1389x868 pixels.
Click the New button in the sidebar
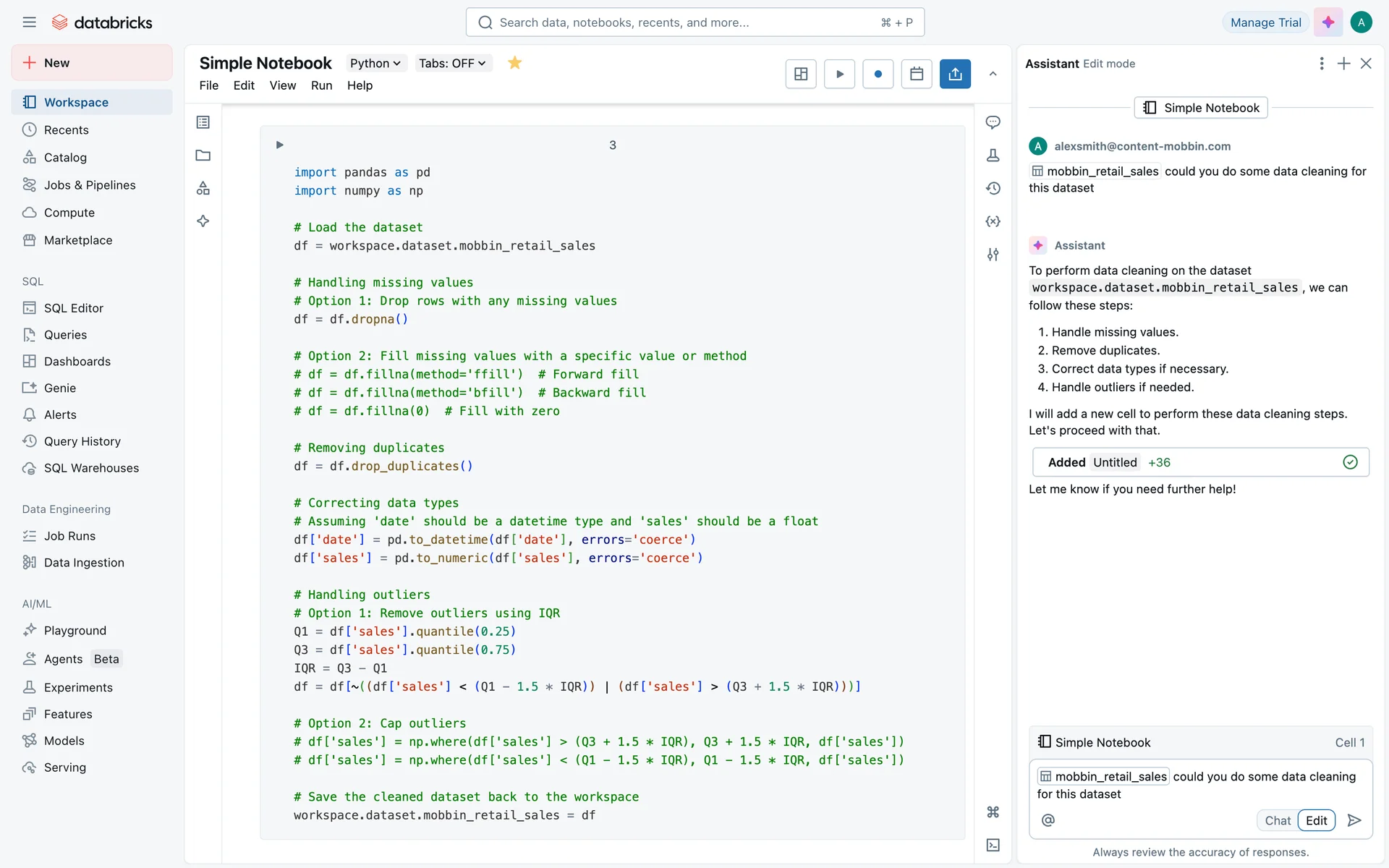tap(92, 63)
